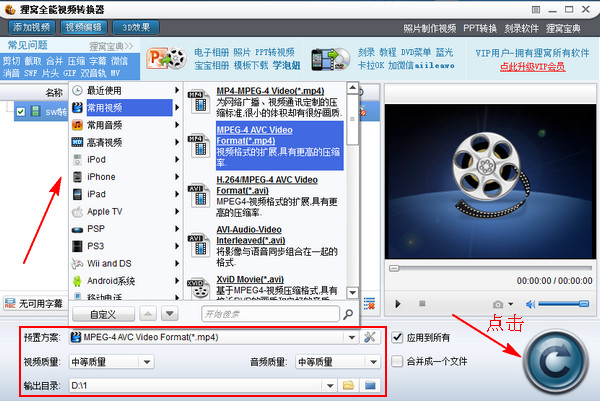Expand the Wii and DS submenu arrow

point(177,263)
